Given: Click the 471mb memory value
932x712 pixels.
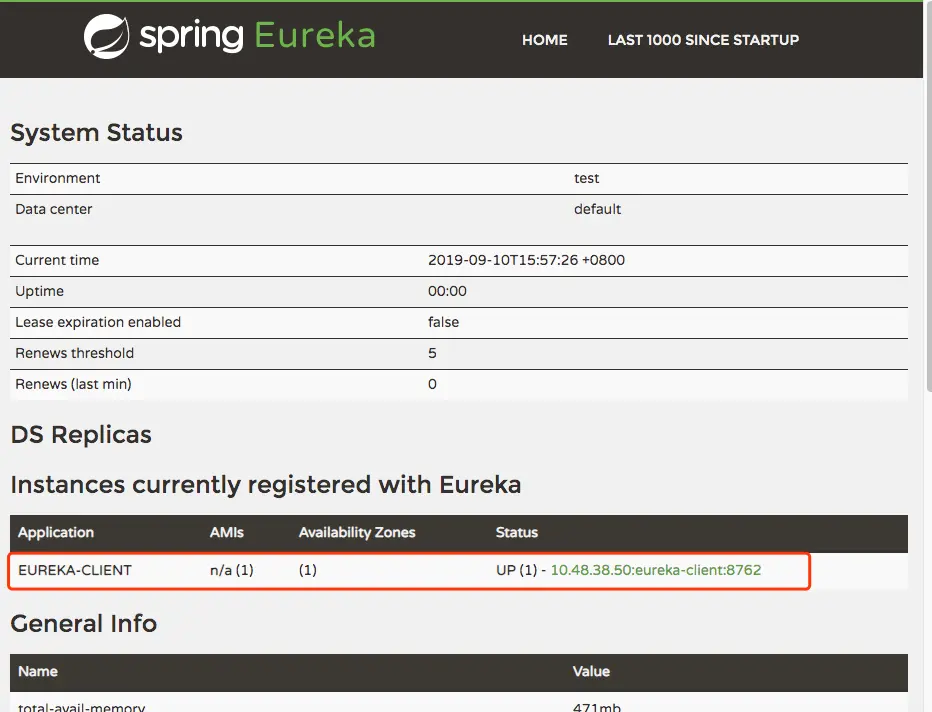Looking at the screenshot, I should [x=597, y=707].
